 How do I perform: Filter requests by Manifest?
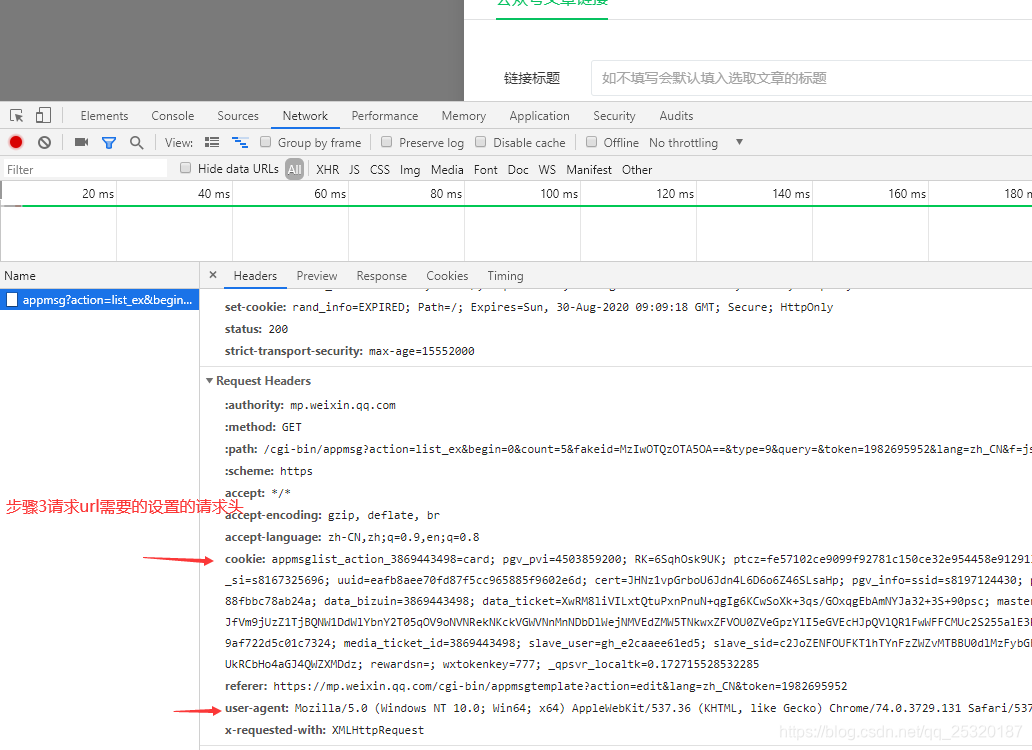(588, 170)
